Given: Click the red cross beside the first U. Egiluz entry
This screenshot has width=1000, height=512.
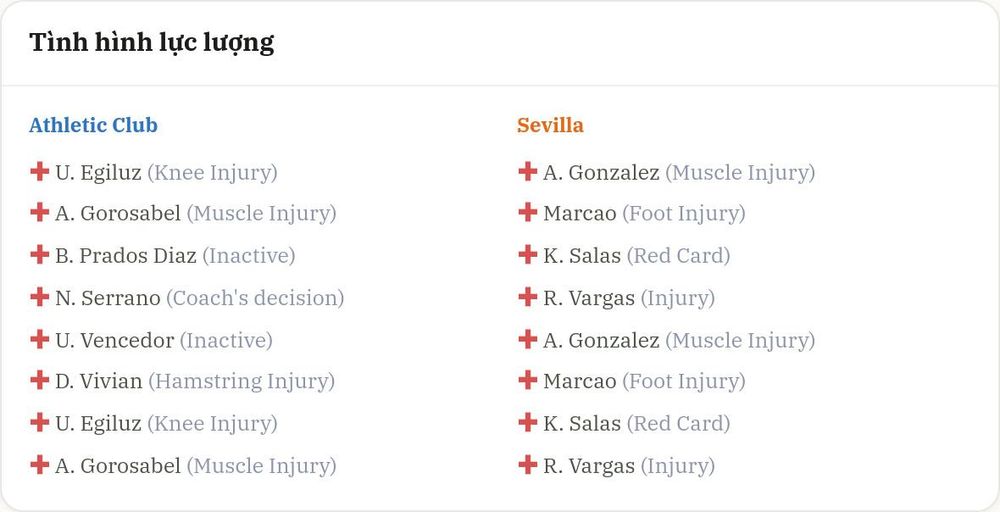Looking at the screenshot, I should click(x=40, y=172).
